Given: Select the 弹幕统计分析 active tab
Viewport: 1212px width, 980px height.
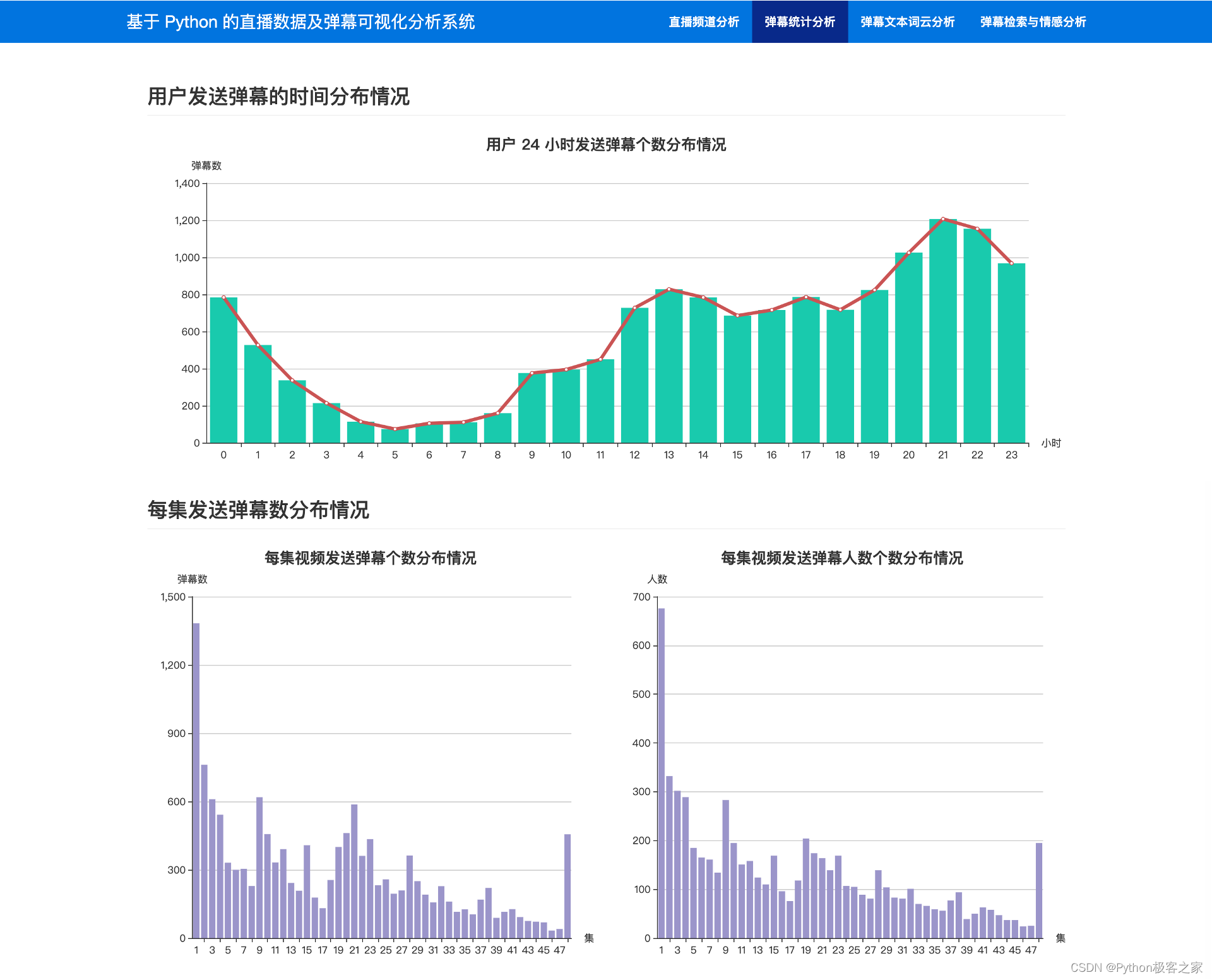Looking at the screenshot, I should [x=799, y=21].
